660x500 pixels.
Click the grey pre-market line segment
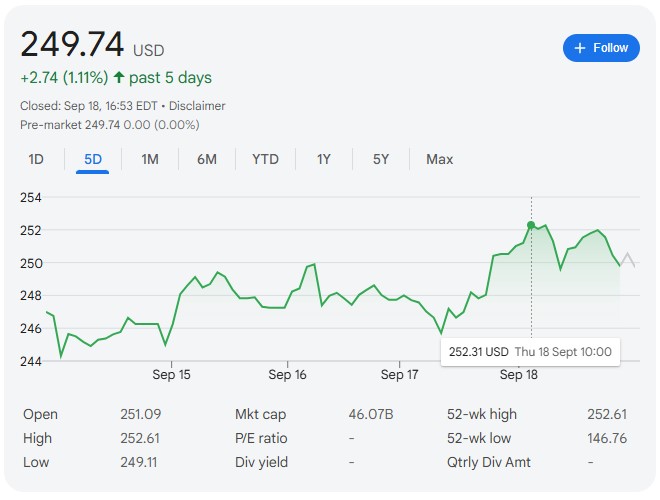(628, 259)
